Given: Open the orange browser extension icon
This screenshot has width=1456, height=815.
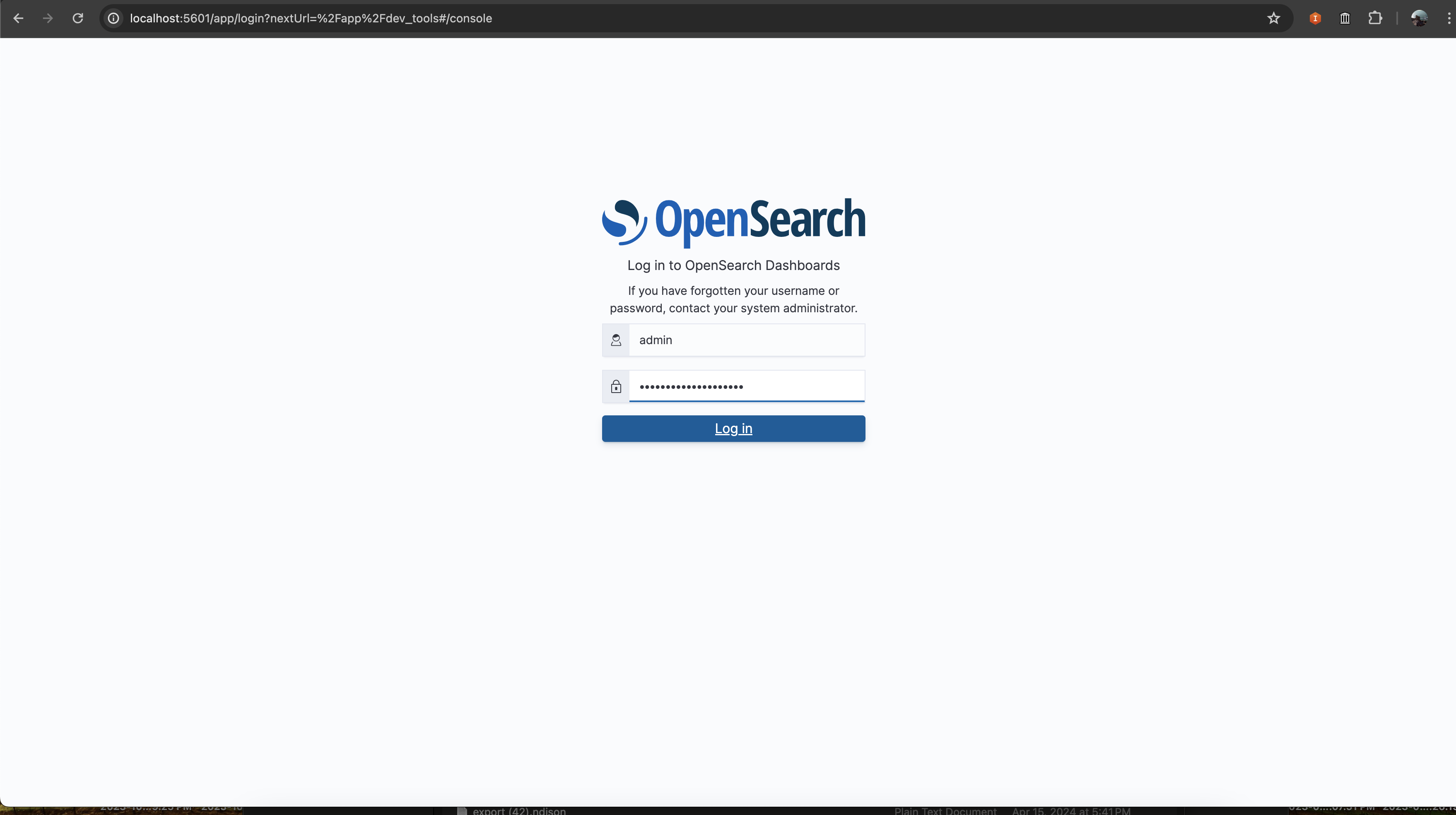Looking at the screenshot, I should pos(1315,18).
